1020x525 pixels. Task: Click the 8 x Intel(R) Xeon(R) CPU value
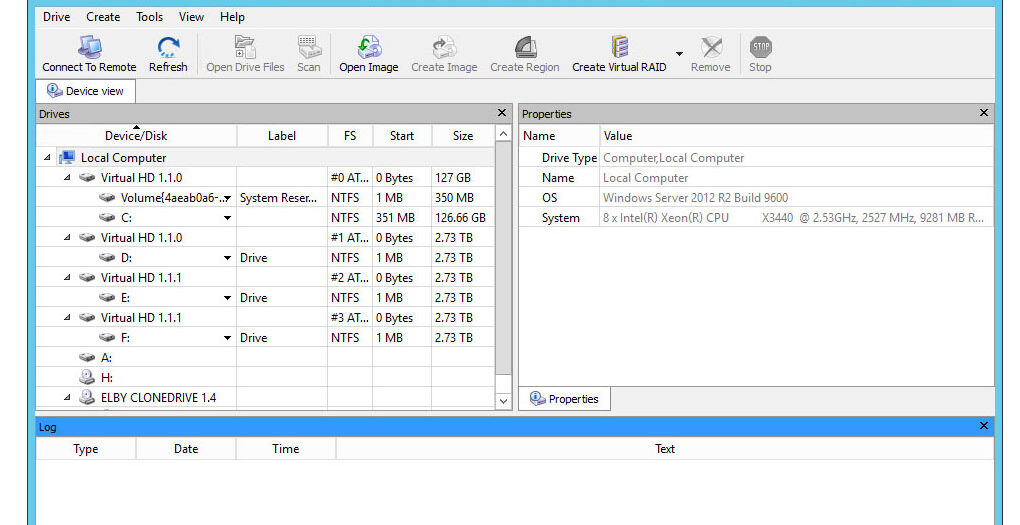[793, 218]
